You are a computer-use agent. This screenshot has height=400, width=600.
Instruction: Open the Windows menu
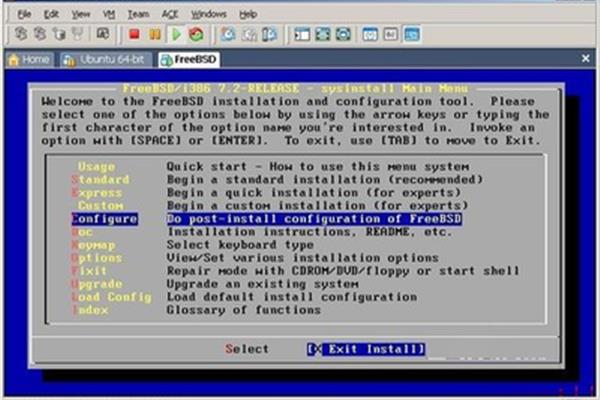(x=209, y=15)
